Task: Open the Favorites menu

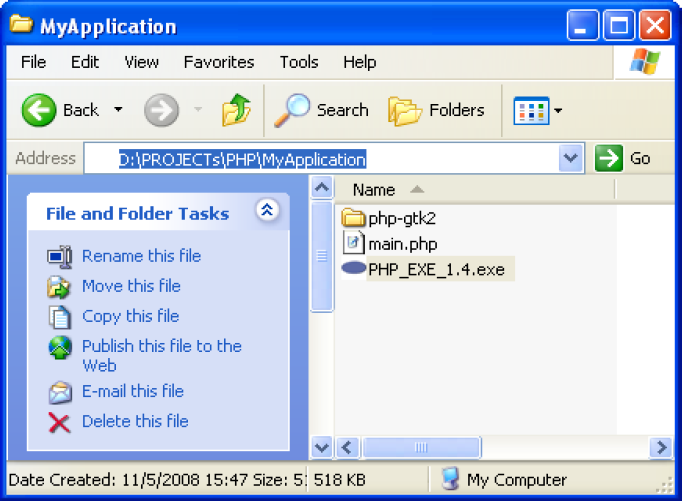Action: [219, 62]
